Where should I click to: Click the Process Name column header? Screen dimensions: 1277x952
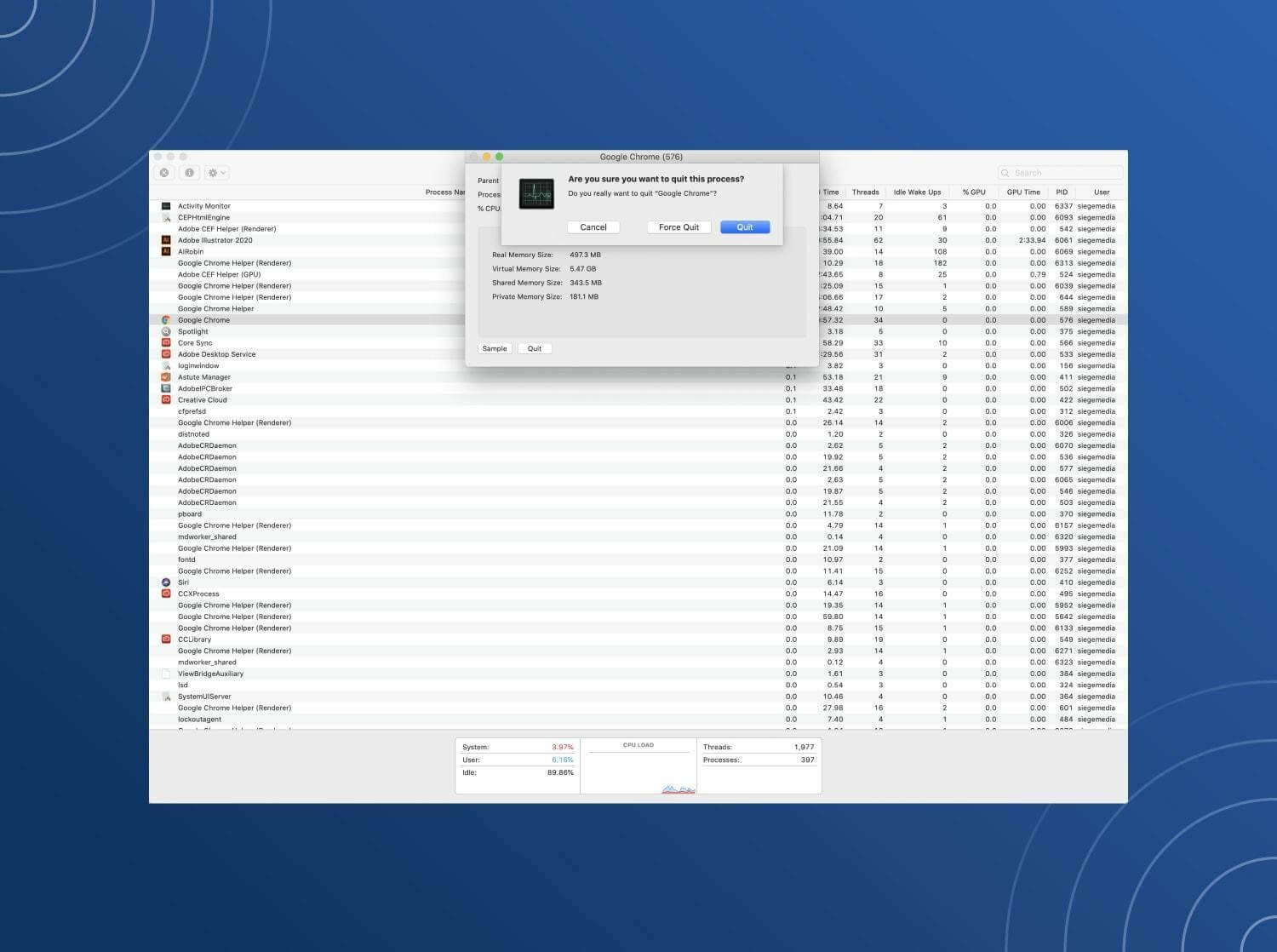coord(445,192)
